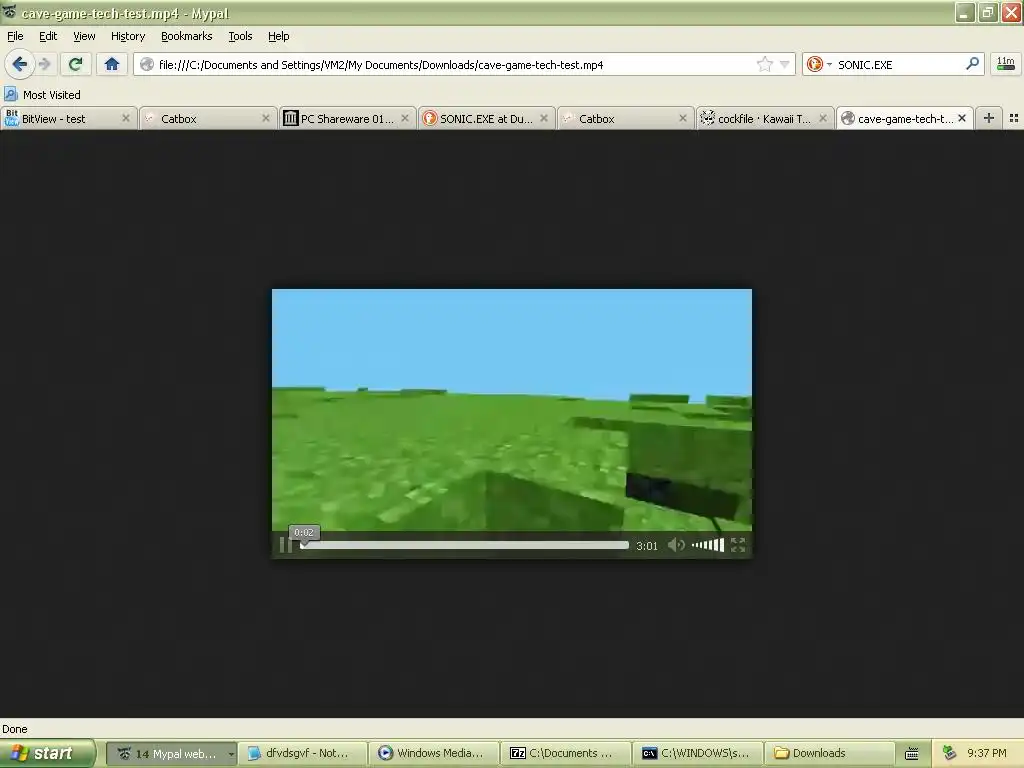The width and height of the screenshot is (1024, 768).
Task: Close the cockfile Kawaii tab
Action: coord(823,118)
